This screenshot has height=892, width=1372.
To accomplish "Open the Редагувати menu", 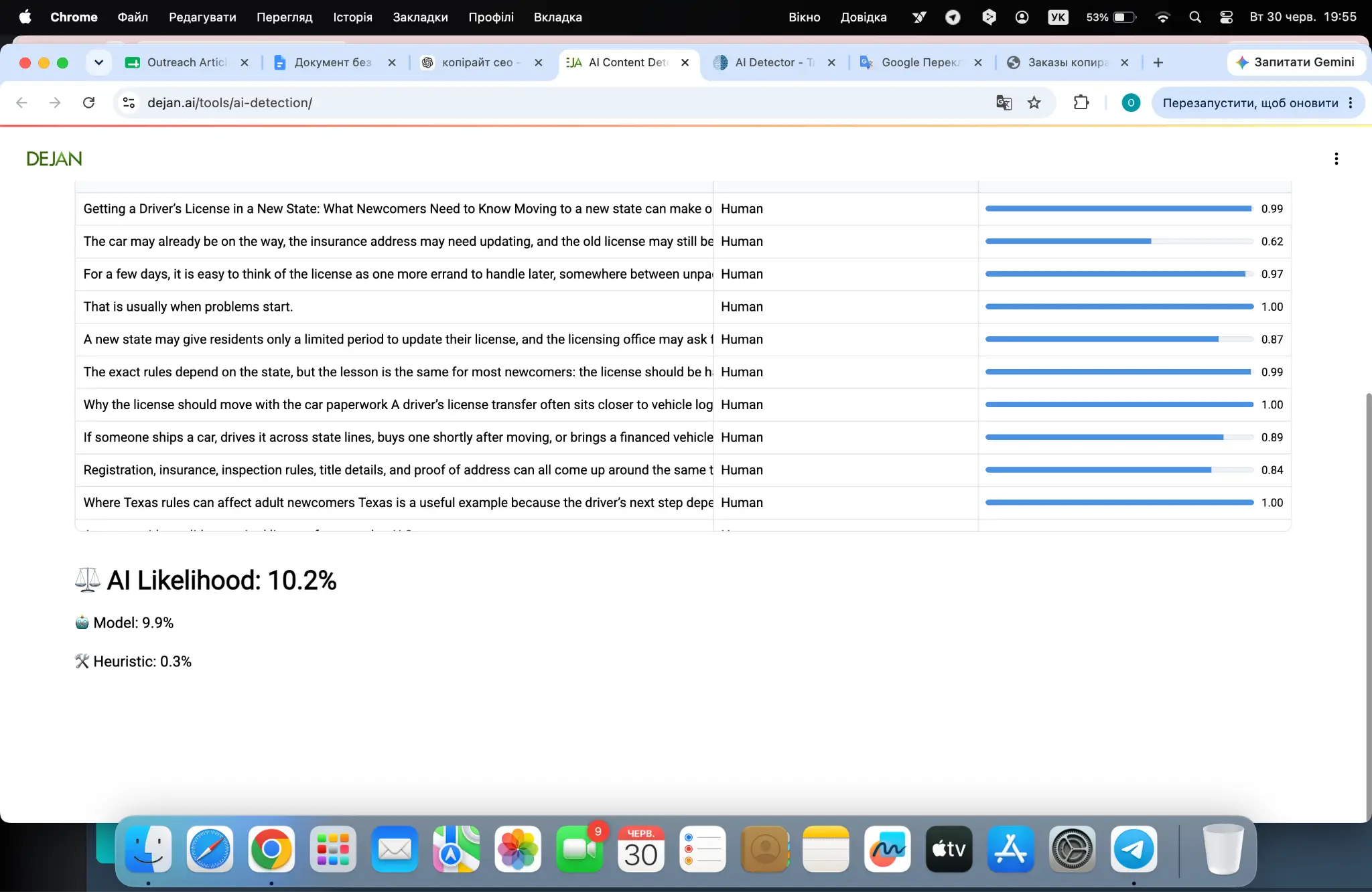I will pos(202,17).
